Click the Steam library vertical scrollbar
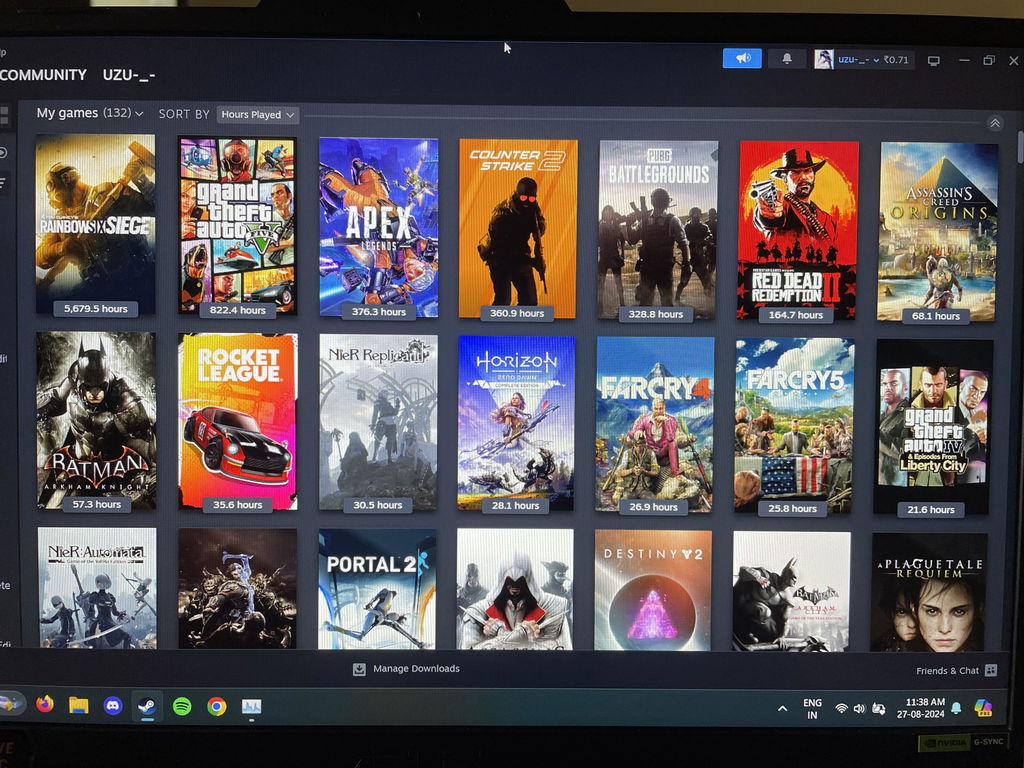 pyautogui.click(x=1020, y=148)
